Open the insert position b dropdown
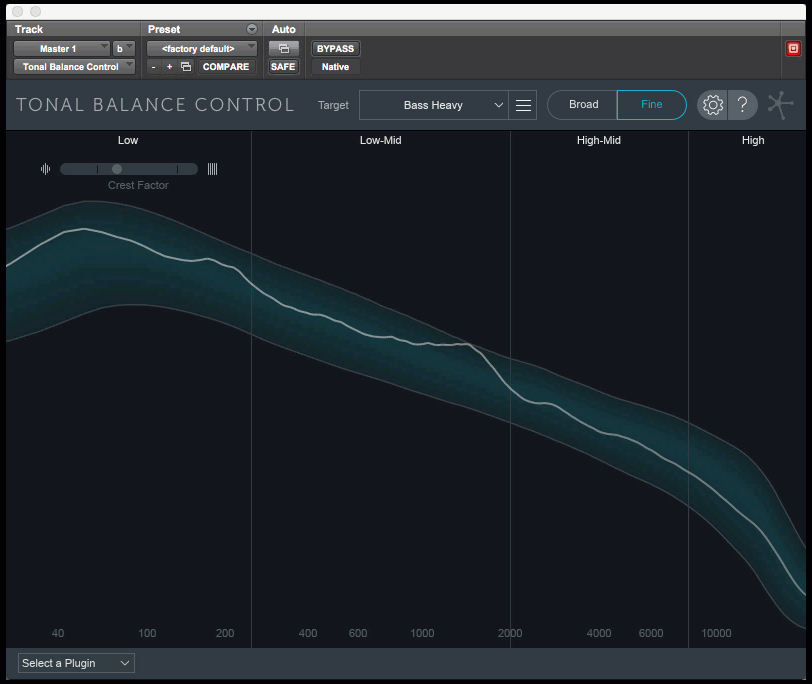Viewport: 812px width, 684px height. pos(124,49)
